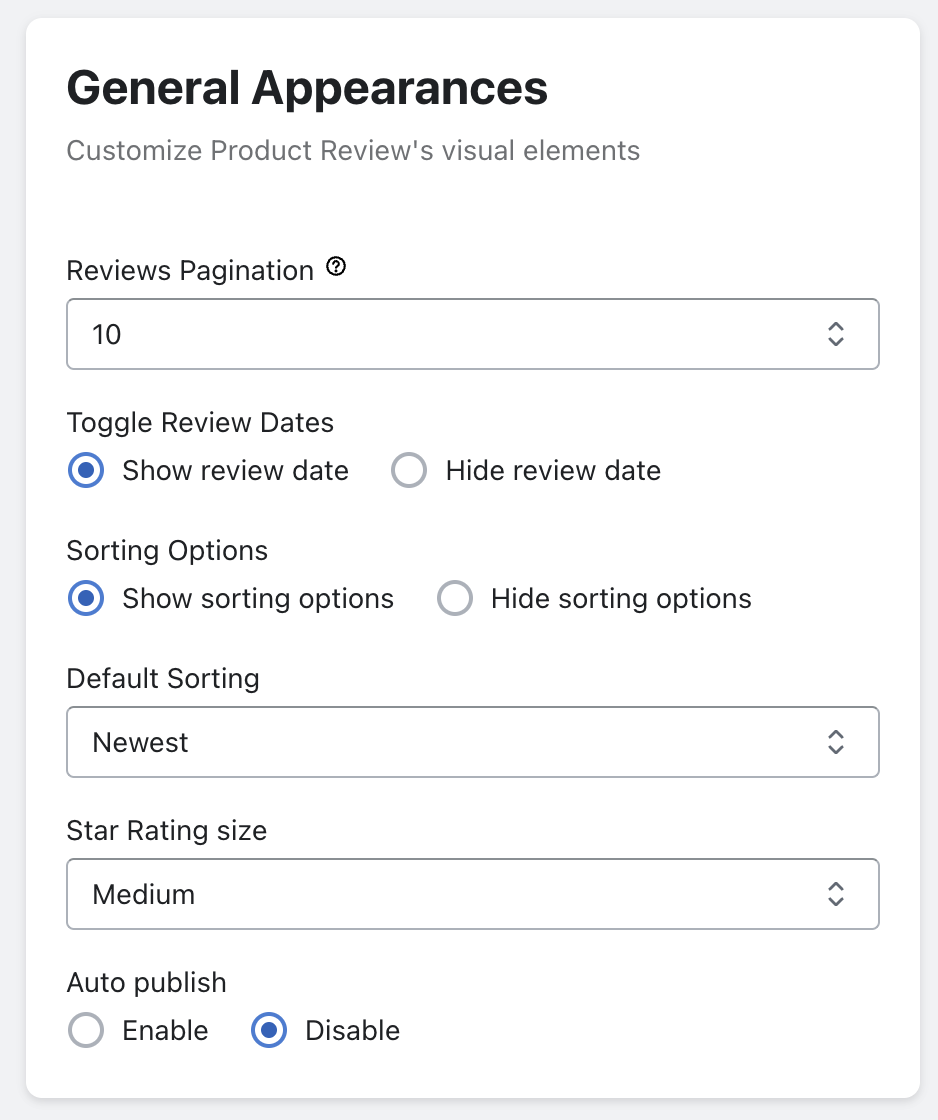Screen dimensions: 938x1120
Task: Select Disable under Auto publish
Action: click(269, 1030)
